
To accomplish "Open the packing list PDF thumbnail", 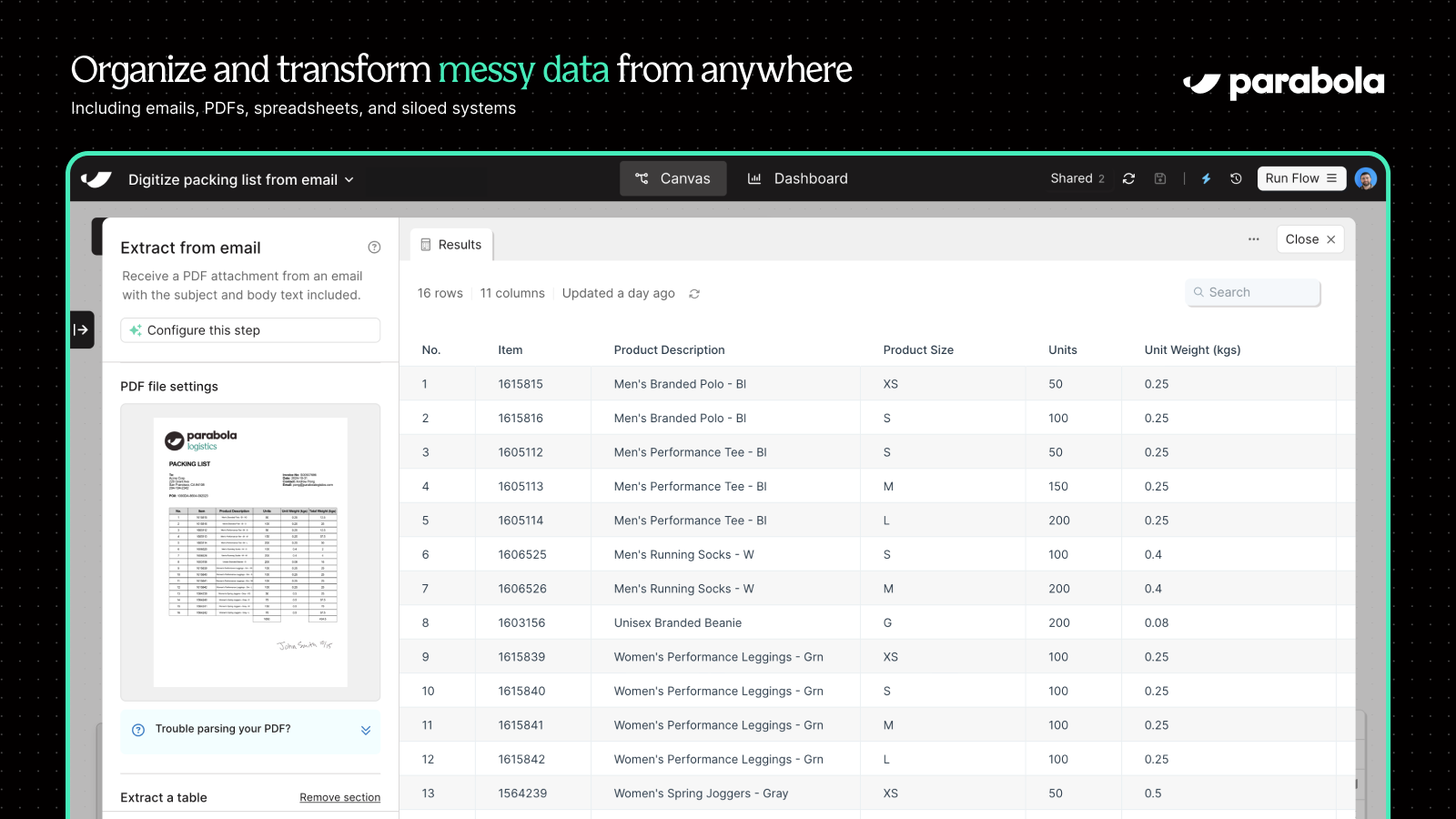I will tap(250, 552).
